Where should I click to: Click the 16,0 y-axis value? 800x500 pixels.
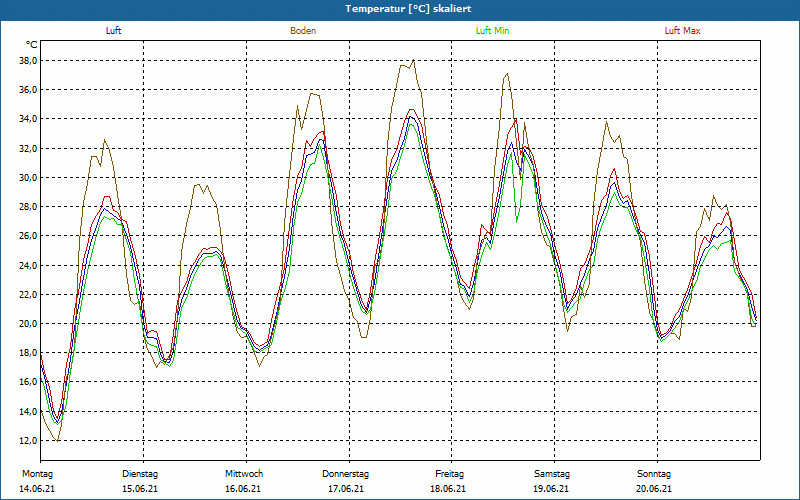(28, 382)
